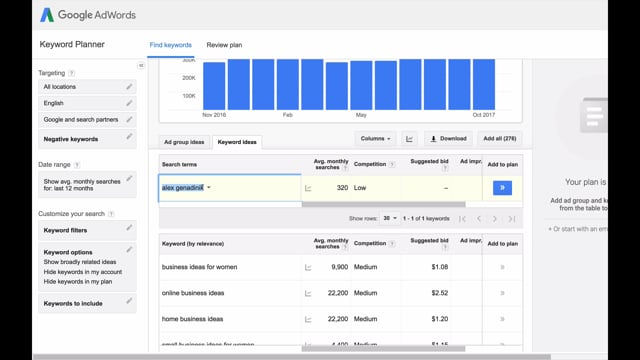Download the keyword ideas
This screenshot has width=640, height=360.
tap(448, 139)
